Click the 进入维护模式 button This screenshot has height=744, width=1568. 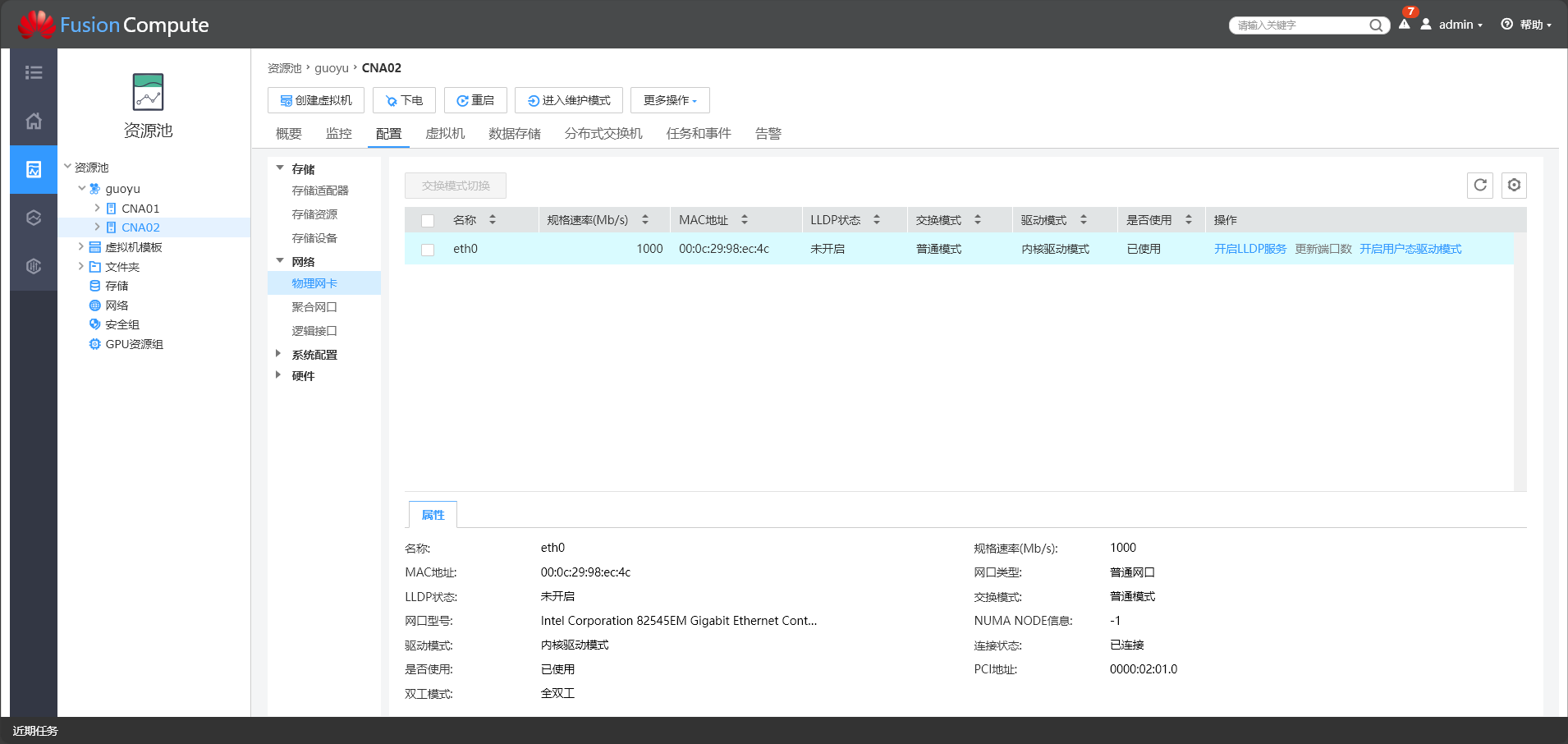pyautogui.click(x=569, y=100)
